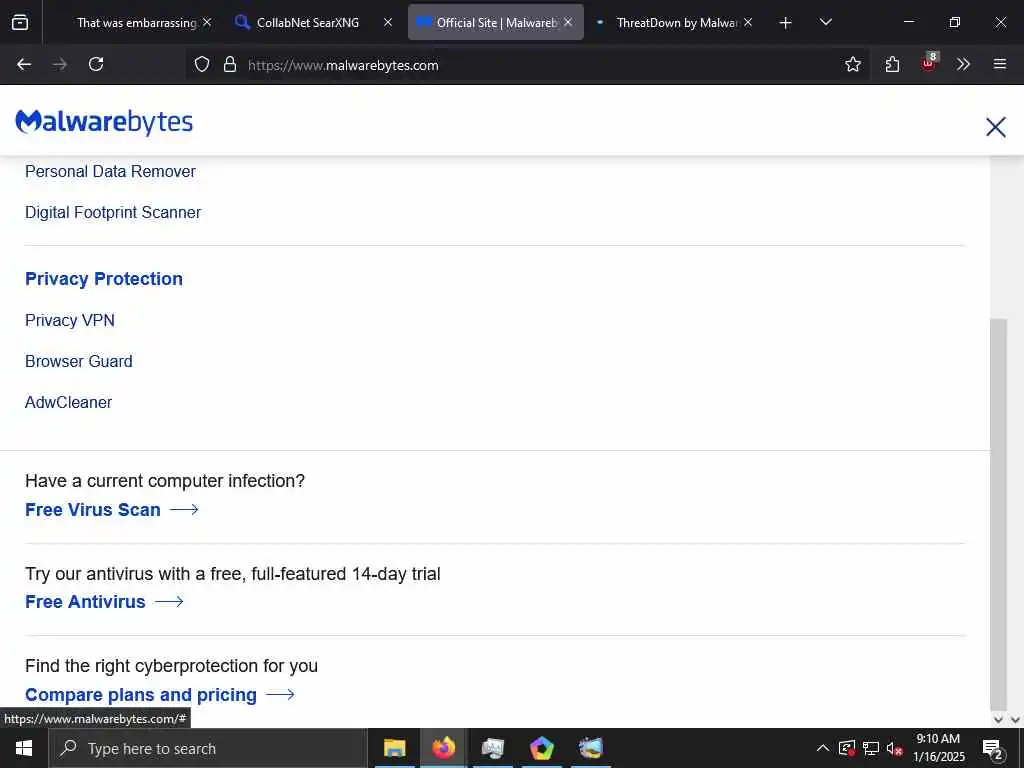Click the page vertical scrollbar thumb

coord(999,513)
